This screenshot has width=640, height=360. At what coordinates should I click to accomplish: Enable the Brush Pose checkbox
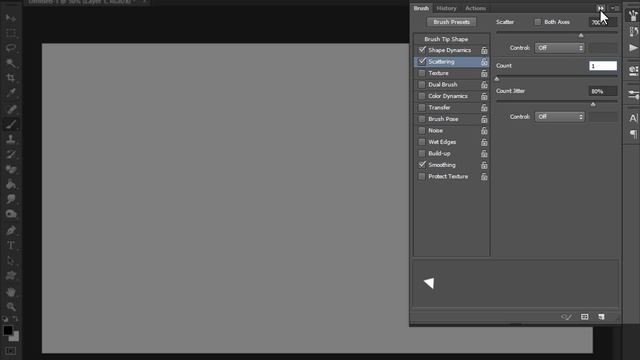(422, 119)
